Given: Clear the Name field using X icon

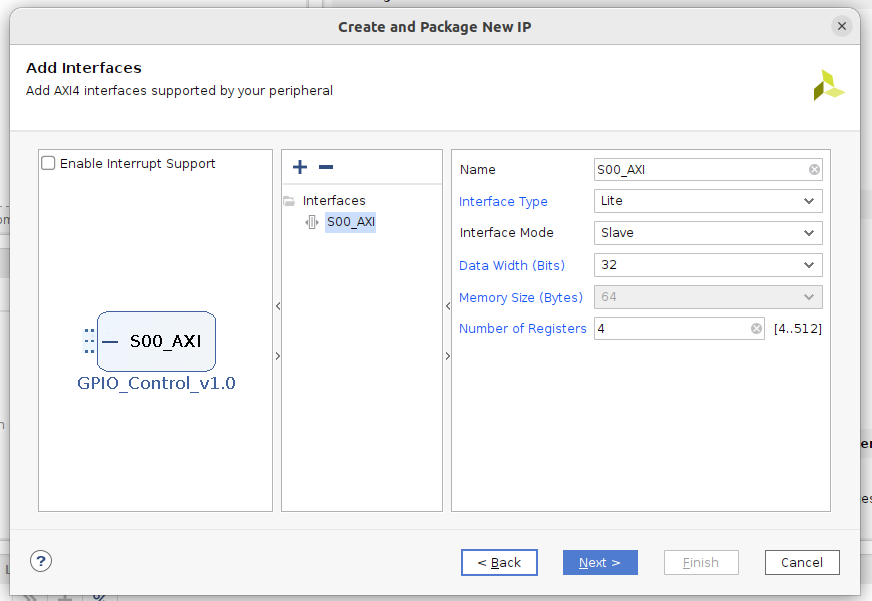Looking at the screenshot, I should (814, 170).
